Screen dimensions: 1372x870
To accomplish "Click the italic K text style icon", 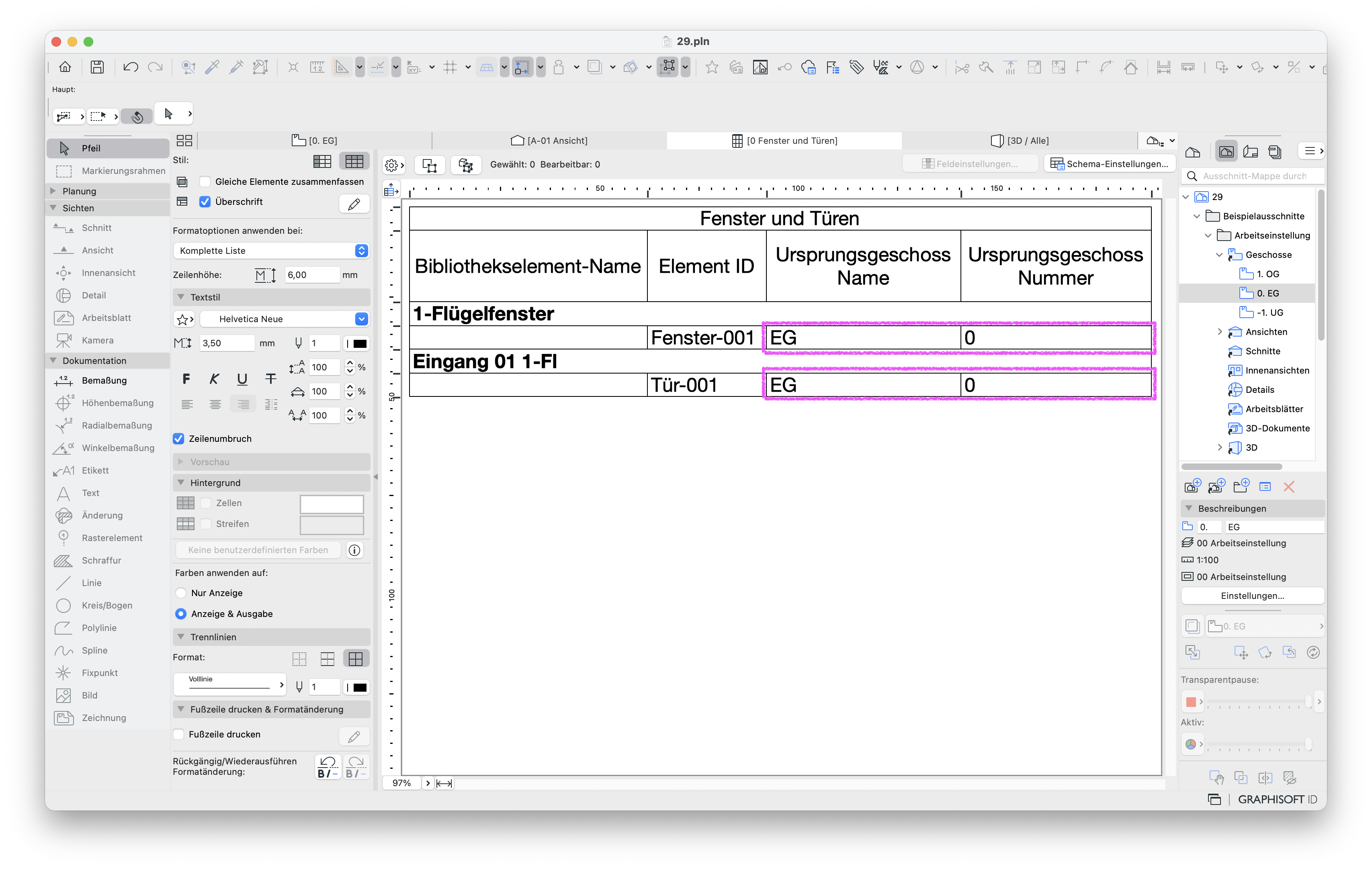I will pyautogui.click(x=214, y=379).
